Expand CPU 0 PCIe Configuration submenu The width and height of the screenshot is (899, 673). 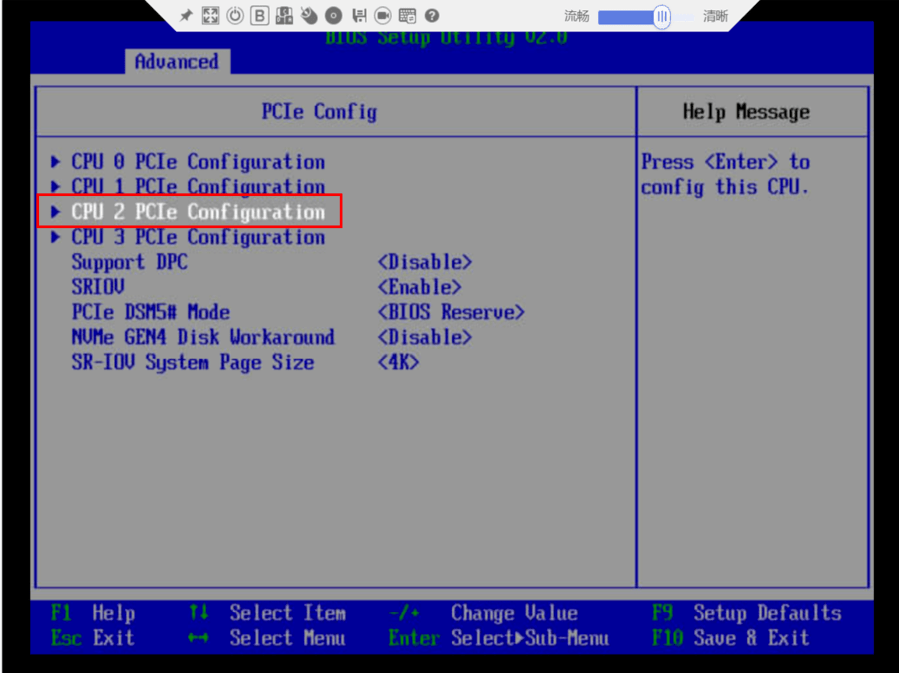coord(188,162)
